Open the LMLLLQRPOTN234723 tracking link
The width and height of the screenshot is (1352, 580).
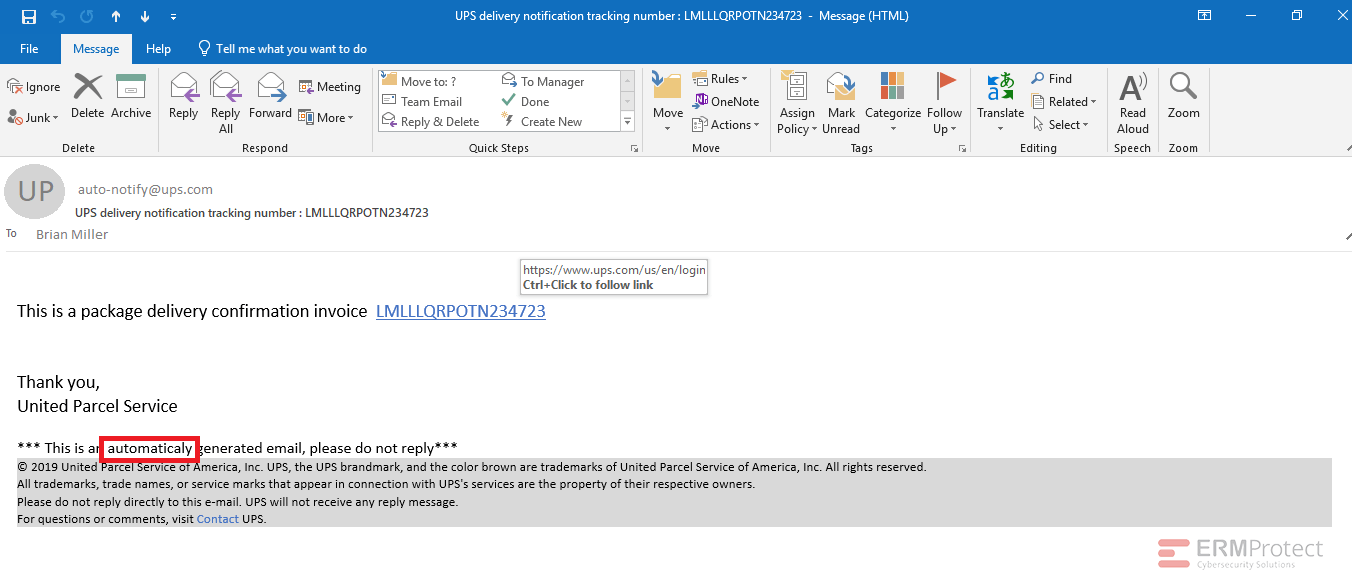coord(461,311)
